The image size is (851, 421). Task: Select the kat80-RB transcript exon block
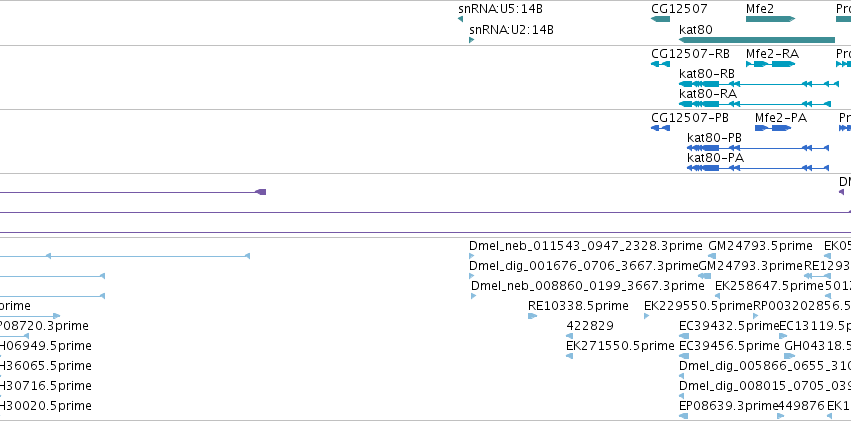coord(700,84)
